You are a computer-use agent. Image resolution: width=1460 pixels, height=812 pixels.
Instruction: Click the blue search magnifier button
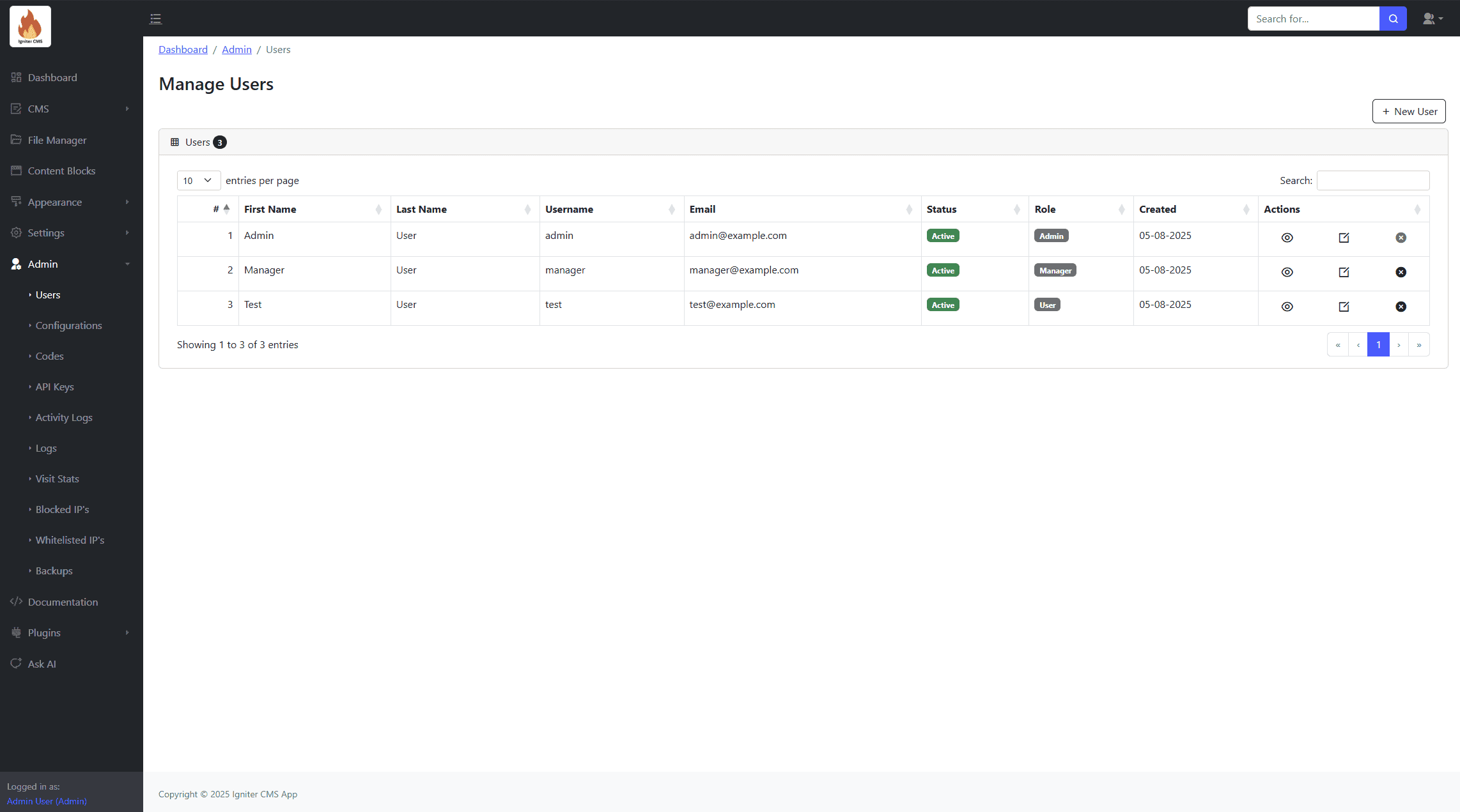click(1393, 19)
